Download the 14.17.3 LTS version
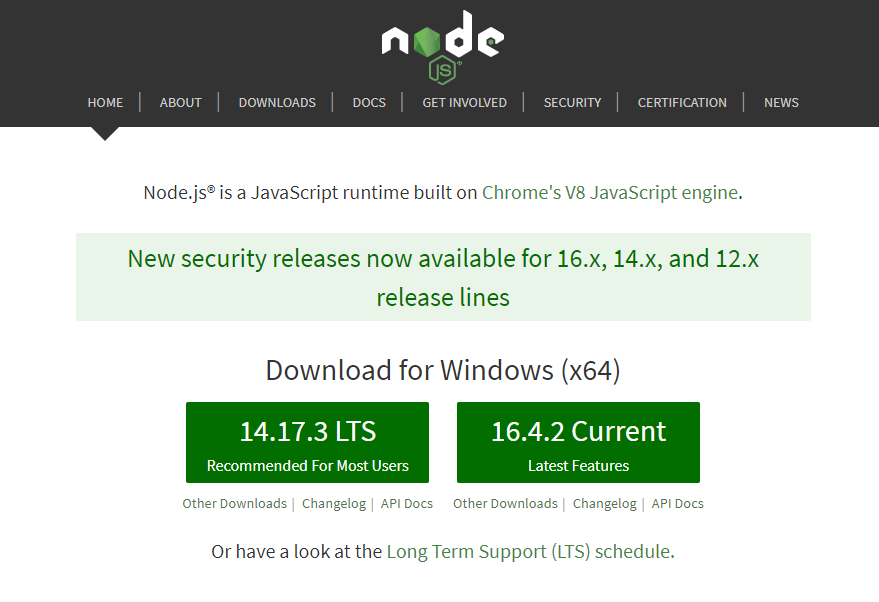879x602 pixels. click(x=307, y=443)
